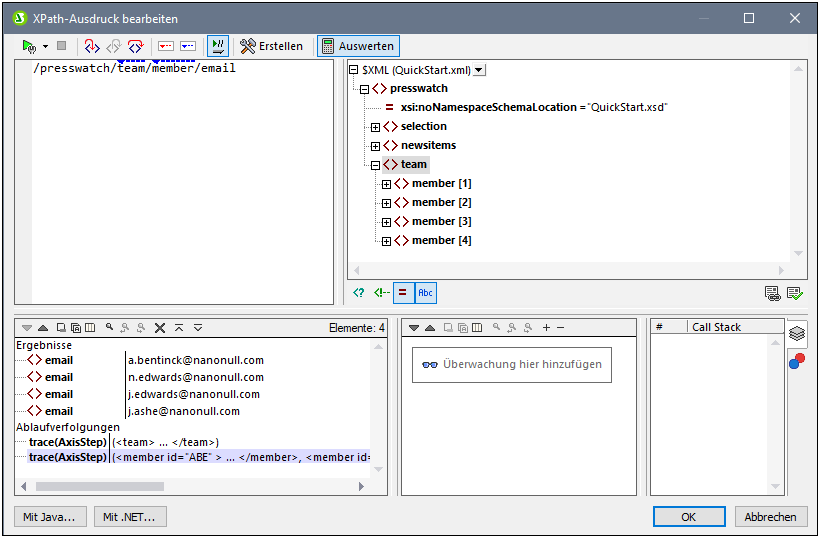Delete results using the X icon
The image size is (820, 538).
pyautogui.click(x=159, y=328)
